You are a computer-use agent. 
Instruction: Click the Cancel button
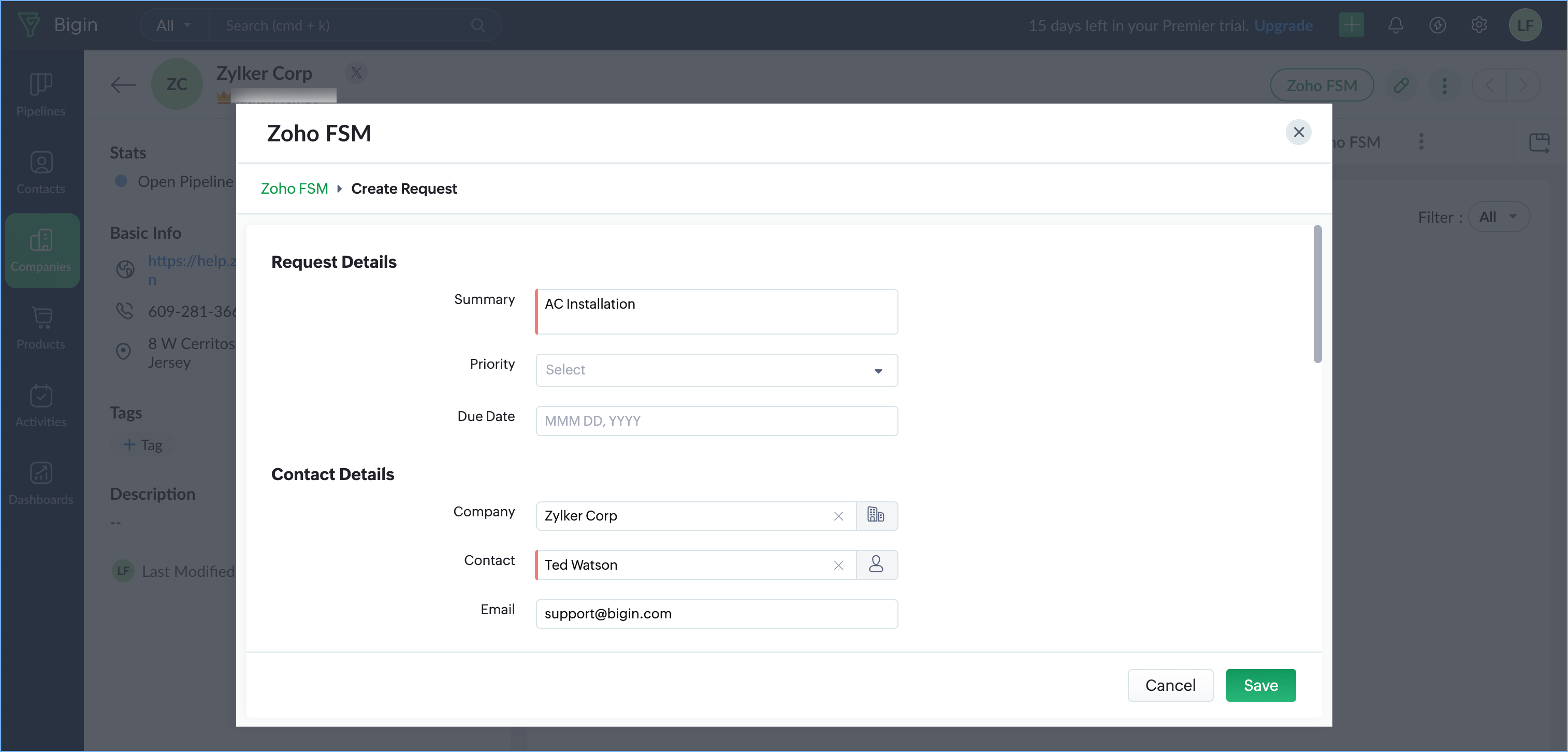coord(1170,685)
